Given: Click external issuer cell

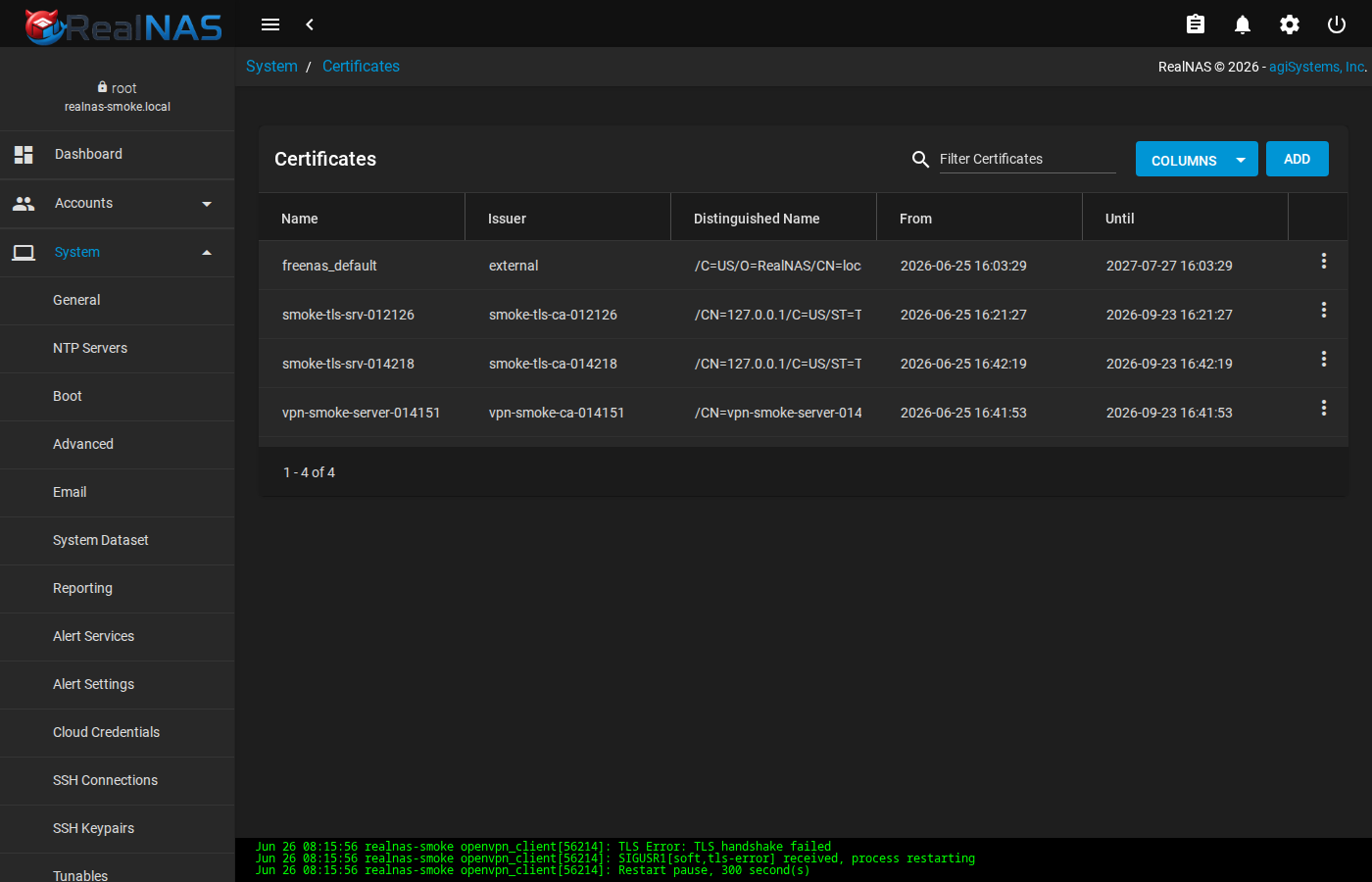Looking at the screenshot, I should 514,266.
